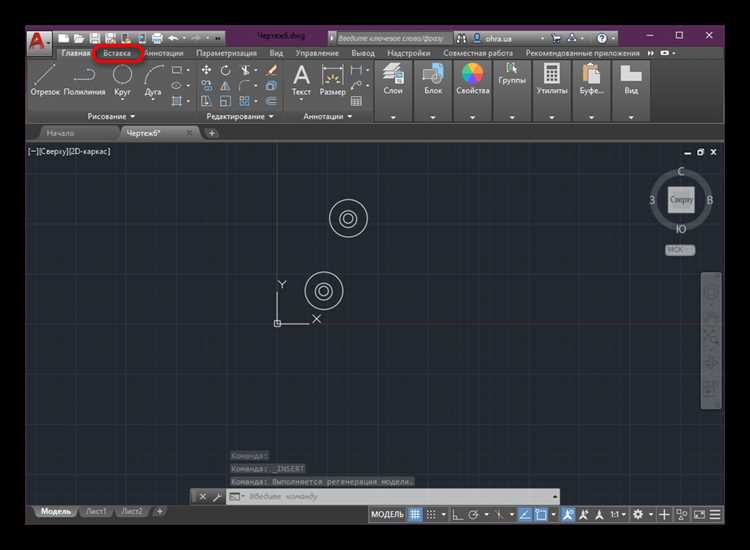Toggle ortho mode in status bar
750x550 pixels.
pos(457,514)
